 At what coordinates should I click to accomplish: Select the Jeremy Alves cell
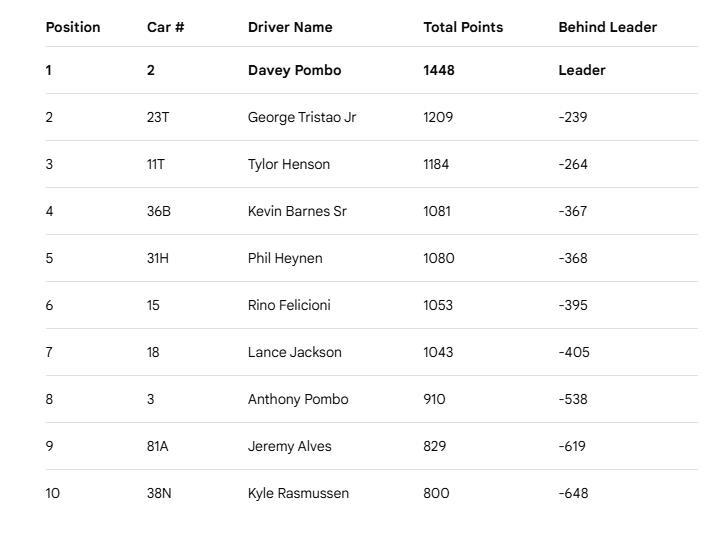click(x=289, y=446)
